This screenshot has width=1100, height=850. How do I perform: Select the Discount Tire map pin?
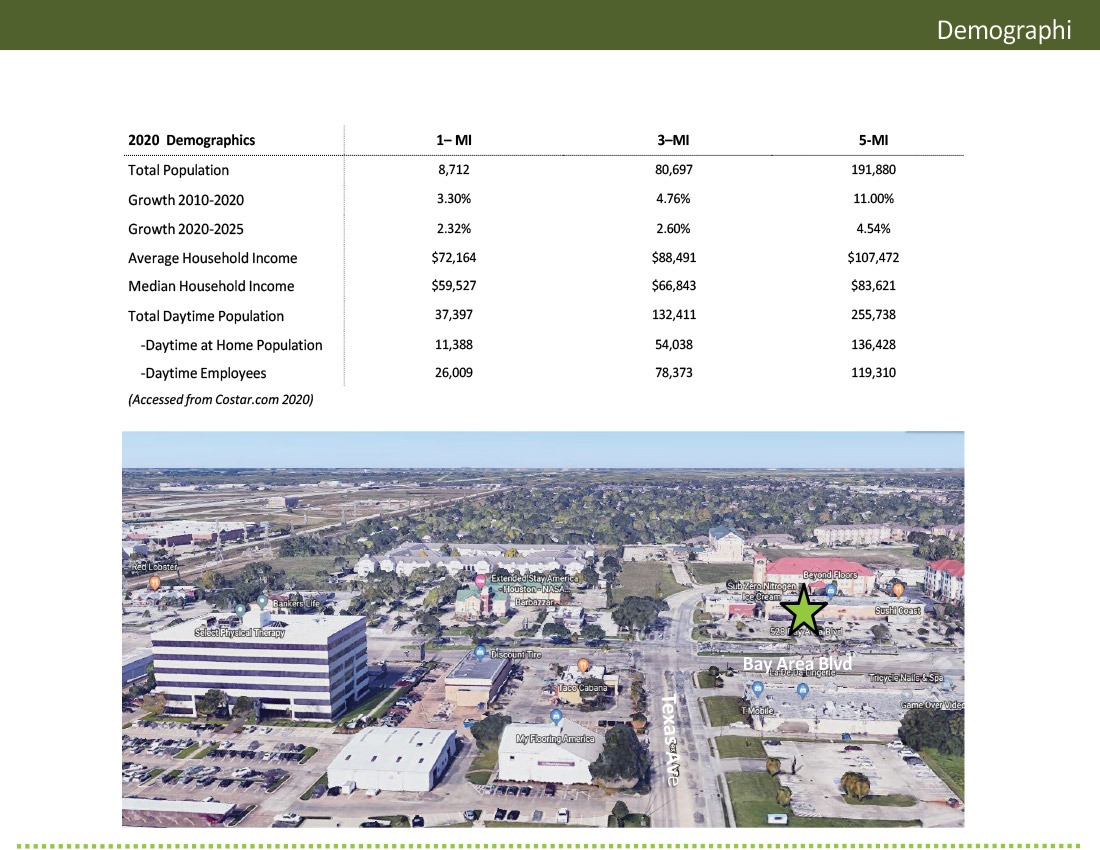click(481, 653)
